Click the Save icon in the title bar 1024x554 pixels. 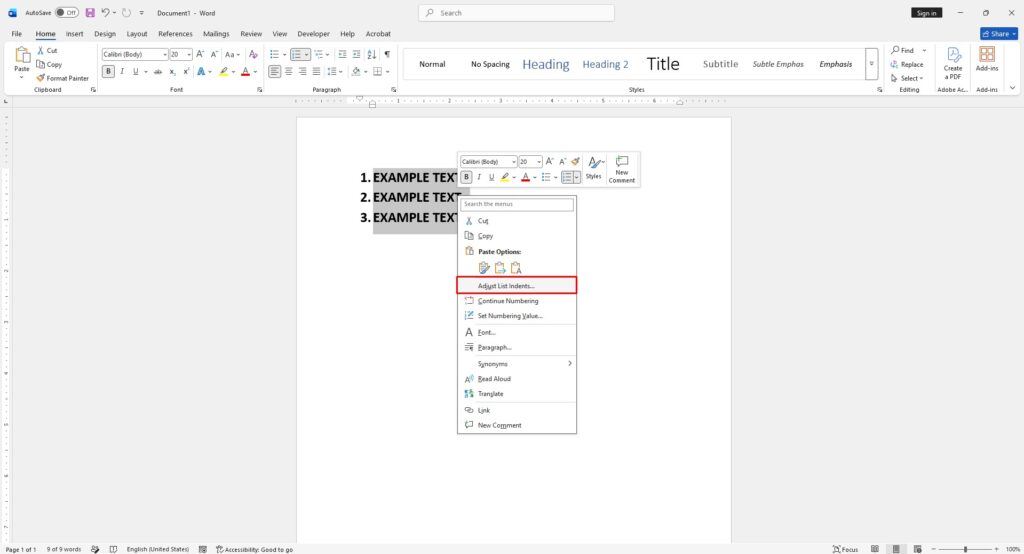pyautogui.click(x=90, y=12)
